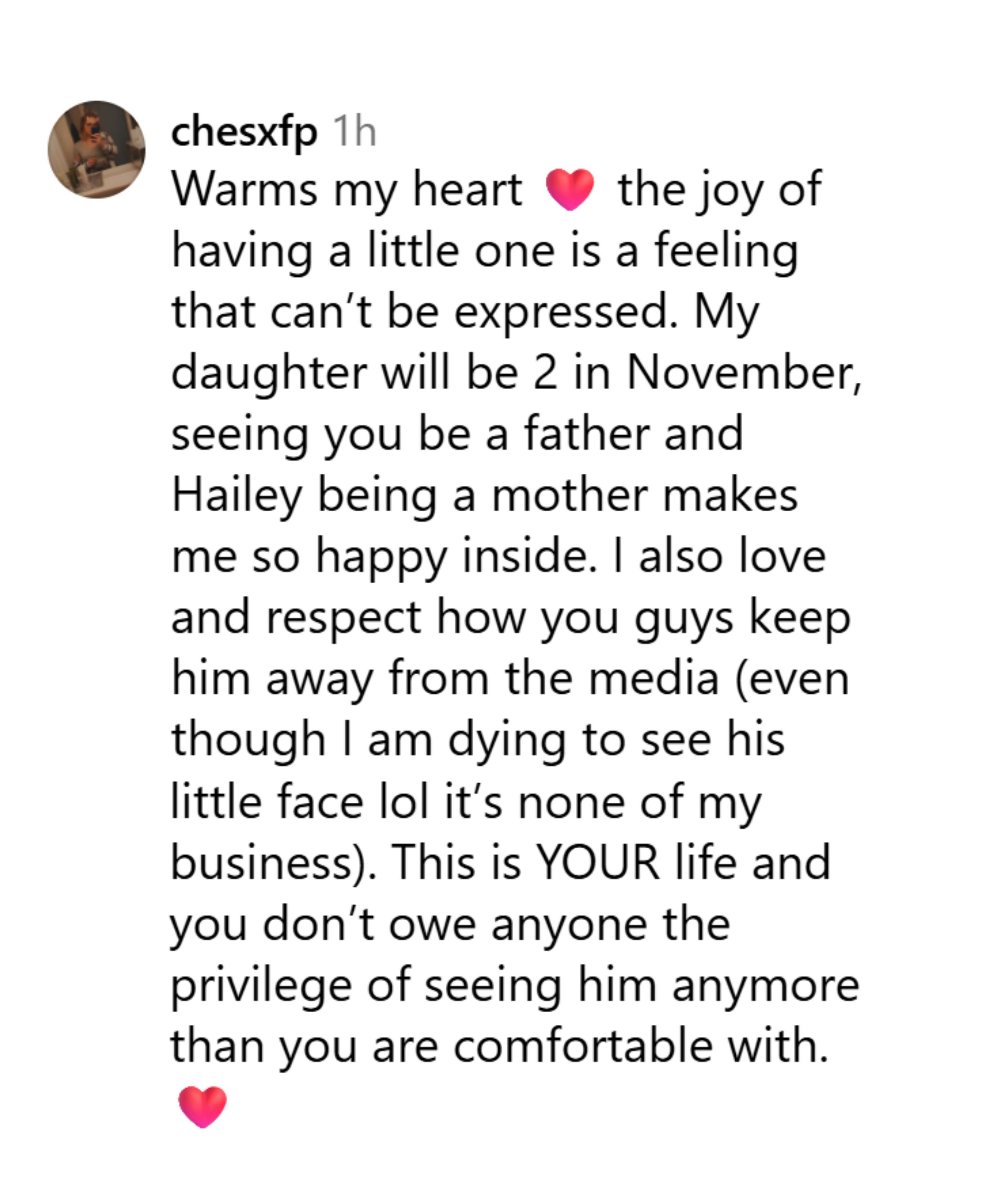Click the word "respect" in the comment

click(344, 618)
